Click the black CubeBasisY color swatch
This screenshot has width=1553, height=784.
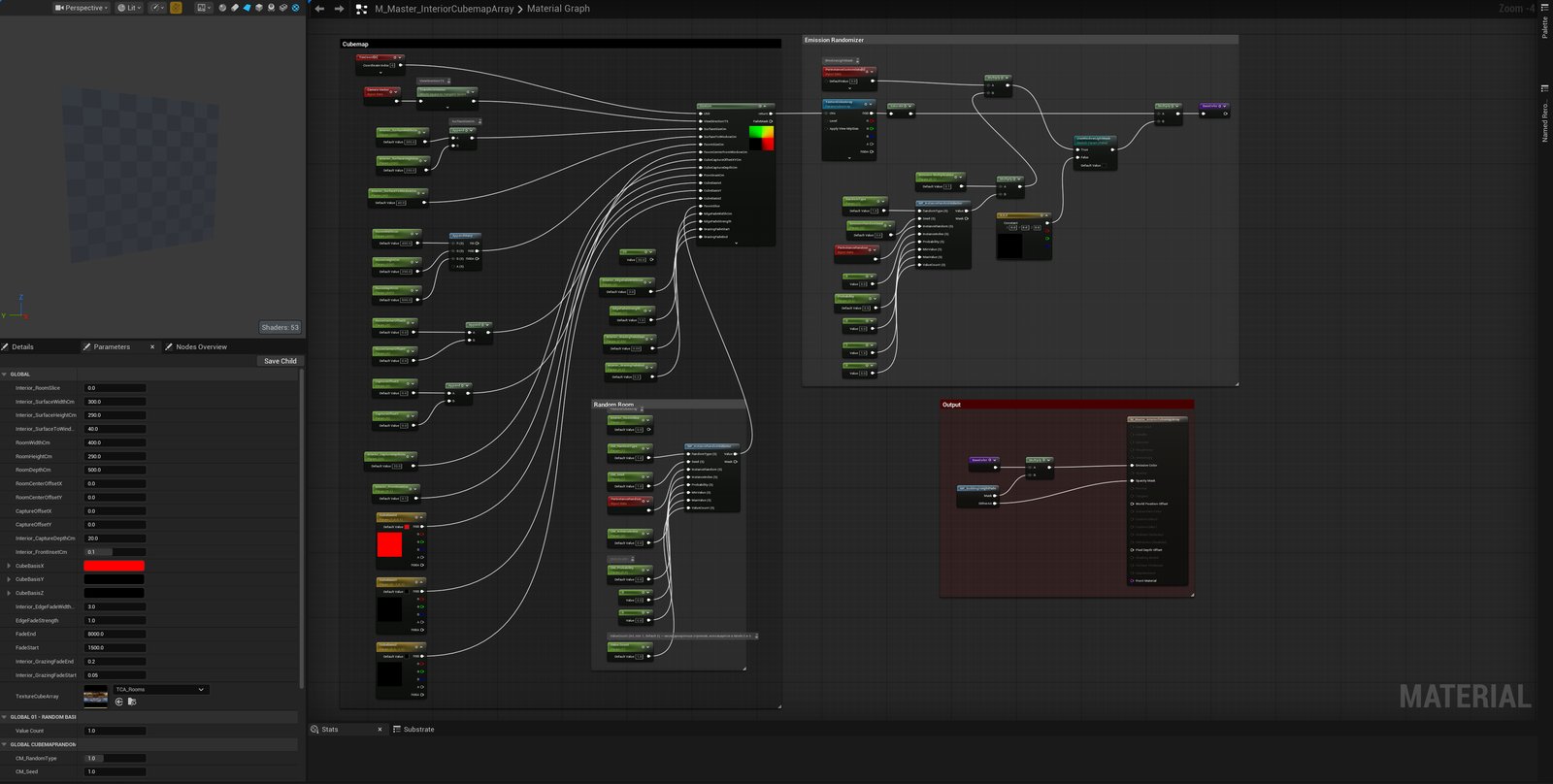(x=115, y=579)
